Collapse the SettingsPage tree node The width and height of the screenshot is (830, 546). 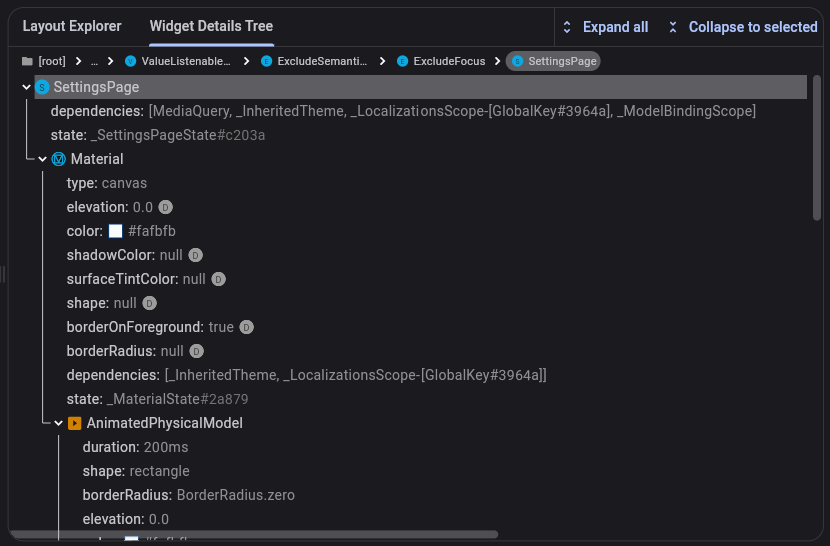click(27, 88)
